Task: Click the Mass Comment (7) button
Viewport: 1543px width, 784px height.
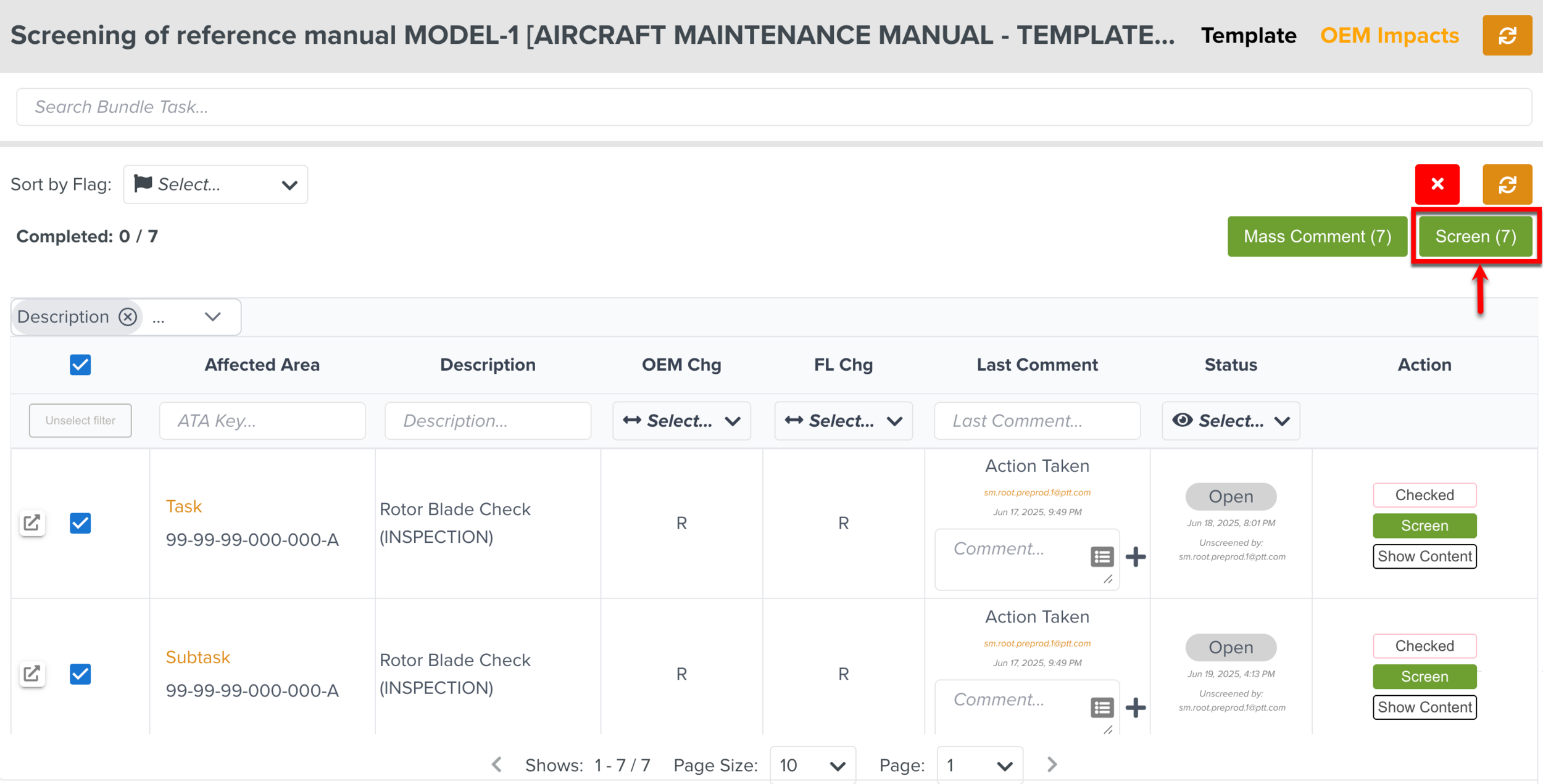Action: (1316, 236)
